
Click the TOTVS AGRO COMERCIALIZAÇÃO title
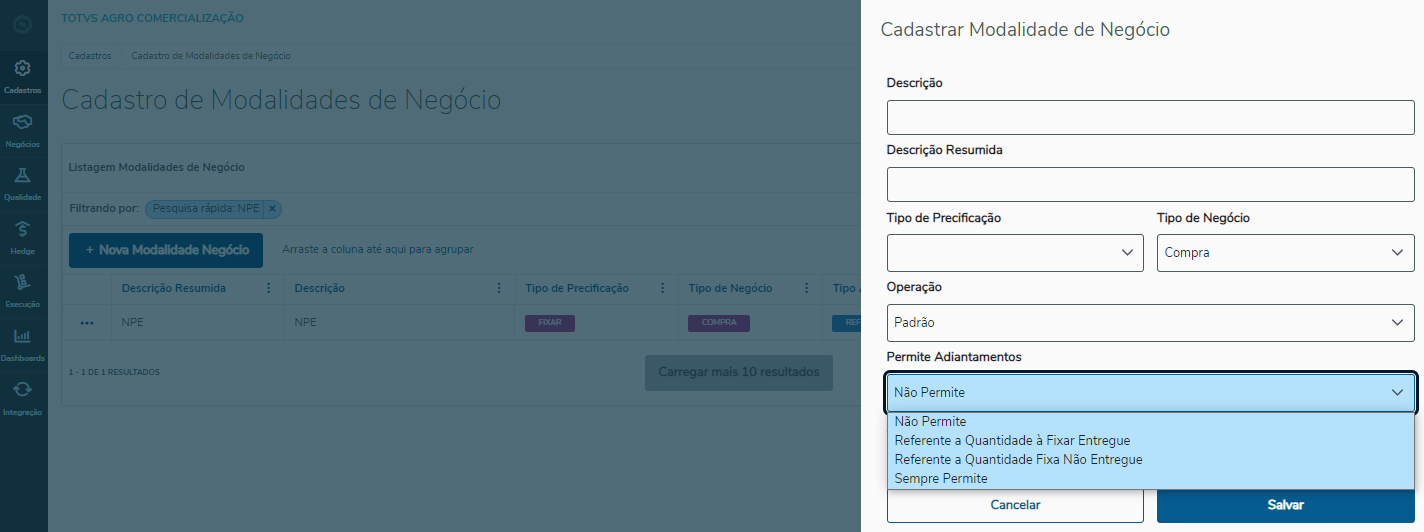click(x=152, y=18)
